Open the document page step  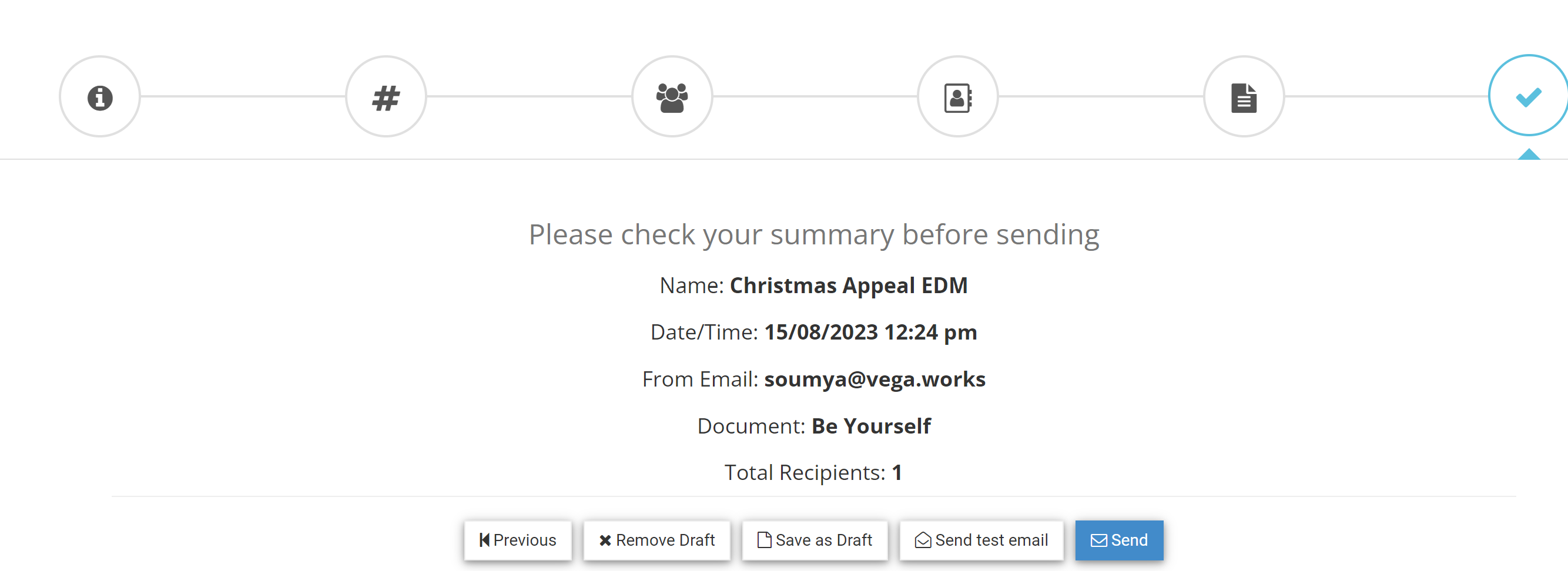[x=1244, y=97]
